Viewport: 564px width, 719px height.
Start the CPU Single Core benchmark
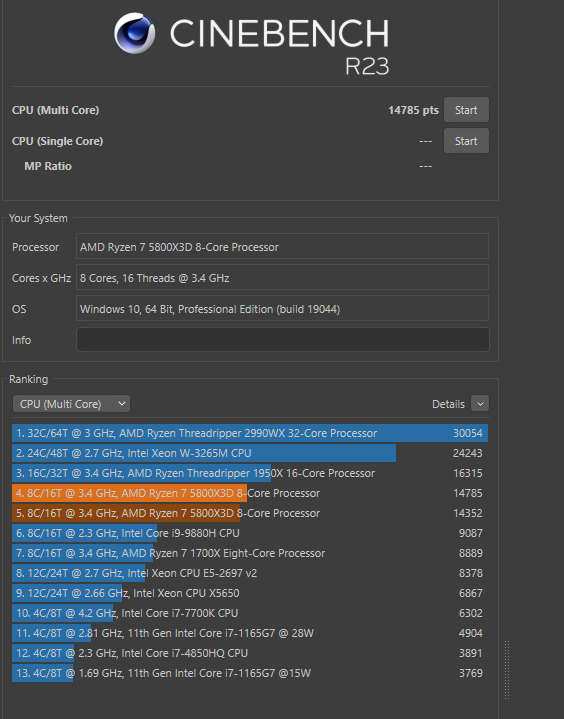[x=466, y=141]
